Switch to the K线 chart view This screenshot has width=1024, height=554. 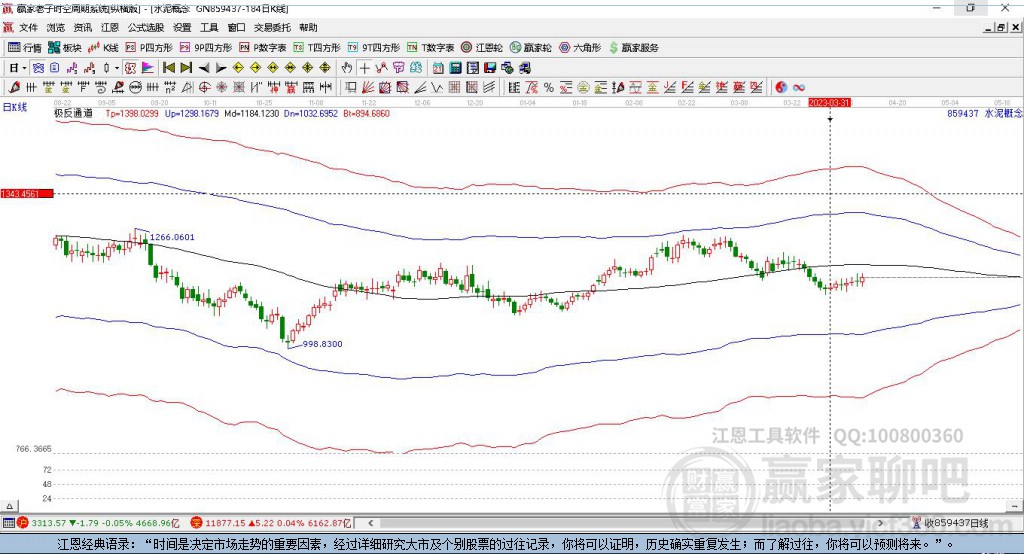(103, 48)
